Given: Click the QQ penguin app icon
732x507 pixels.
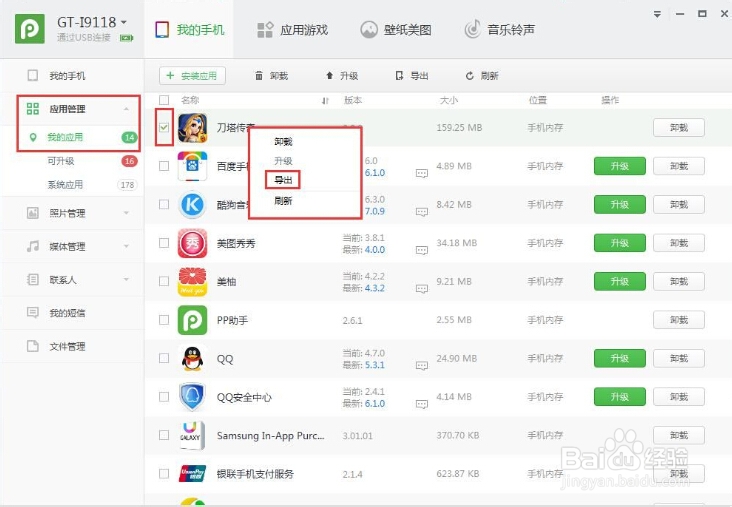Looking at the screenshot, I should pyautogui.click(x=192, y=359).
